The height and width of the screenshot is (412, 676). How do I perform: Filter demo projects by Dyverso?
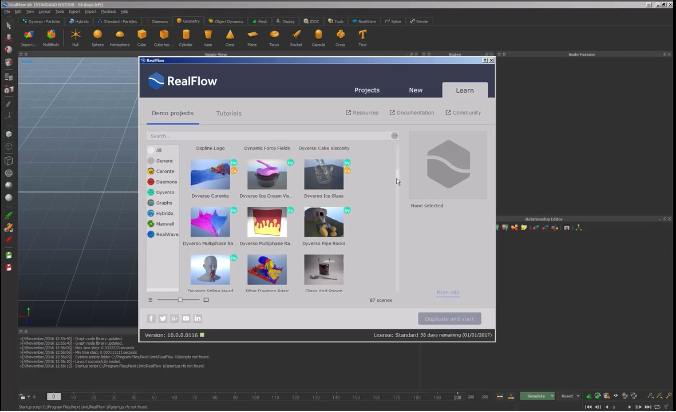(x=161, y=192)
